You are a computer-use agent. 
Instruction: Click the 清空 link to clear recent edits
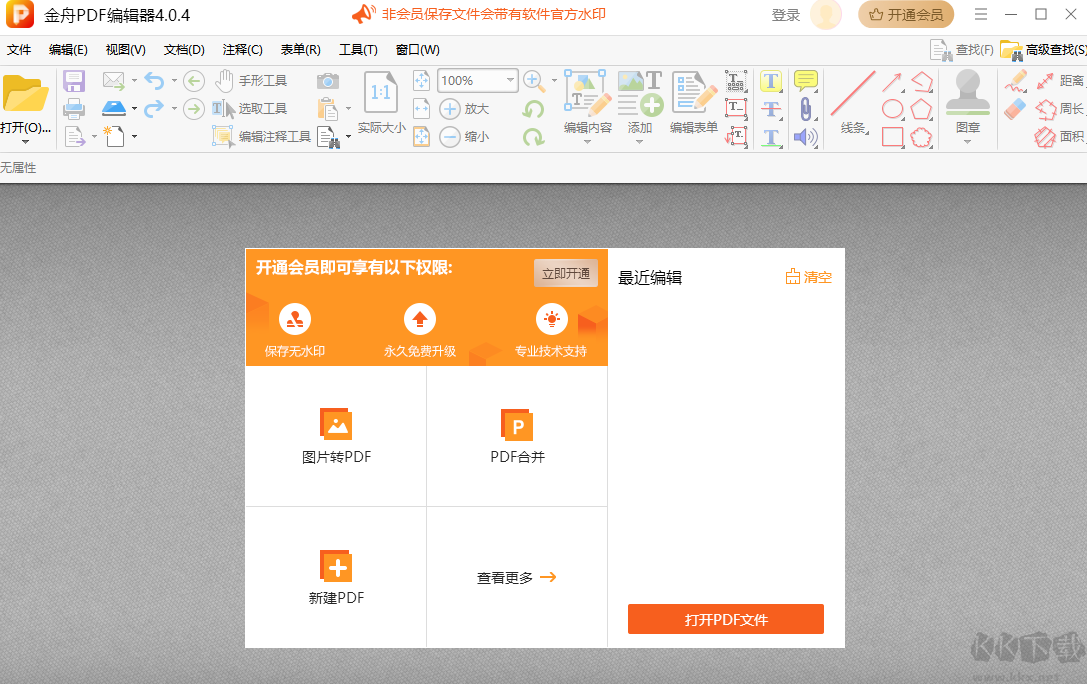pyautogui.click(x=809, y=277)
